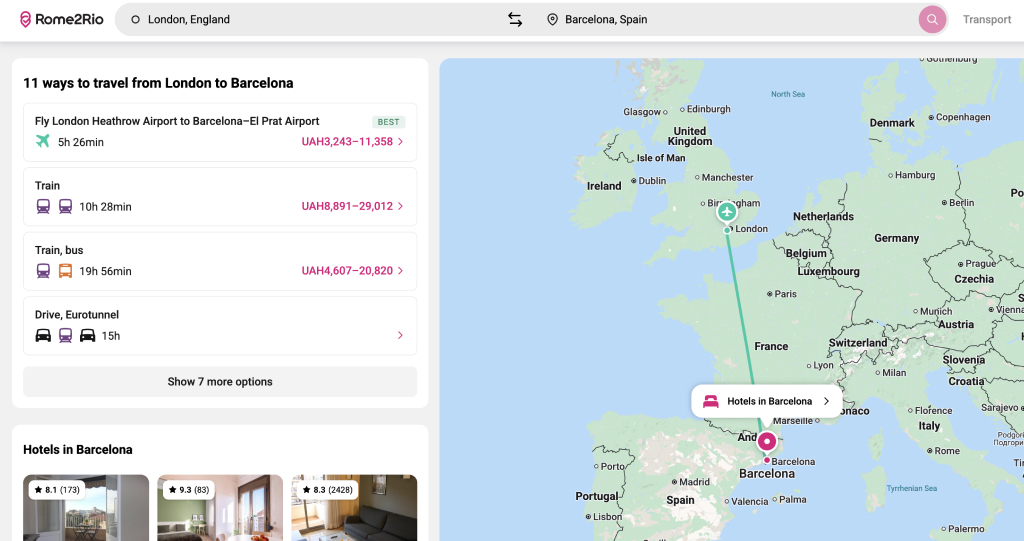Click Show 7 more options
Viewport: 1024px width, 541px height.
pyautogui.click(x=220, y=382)
